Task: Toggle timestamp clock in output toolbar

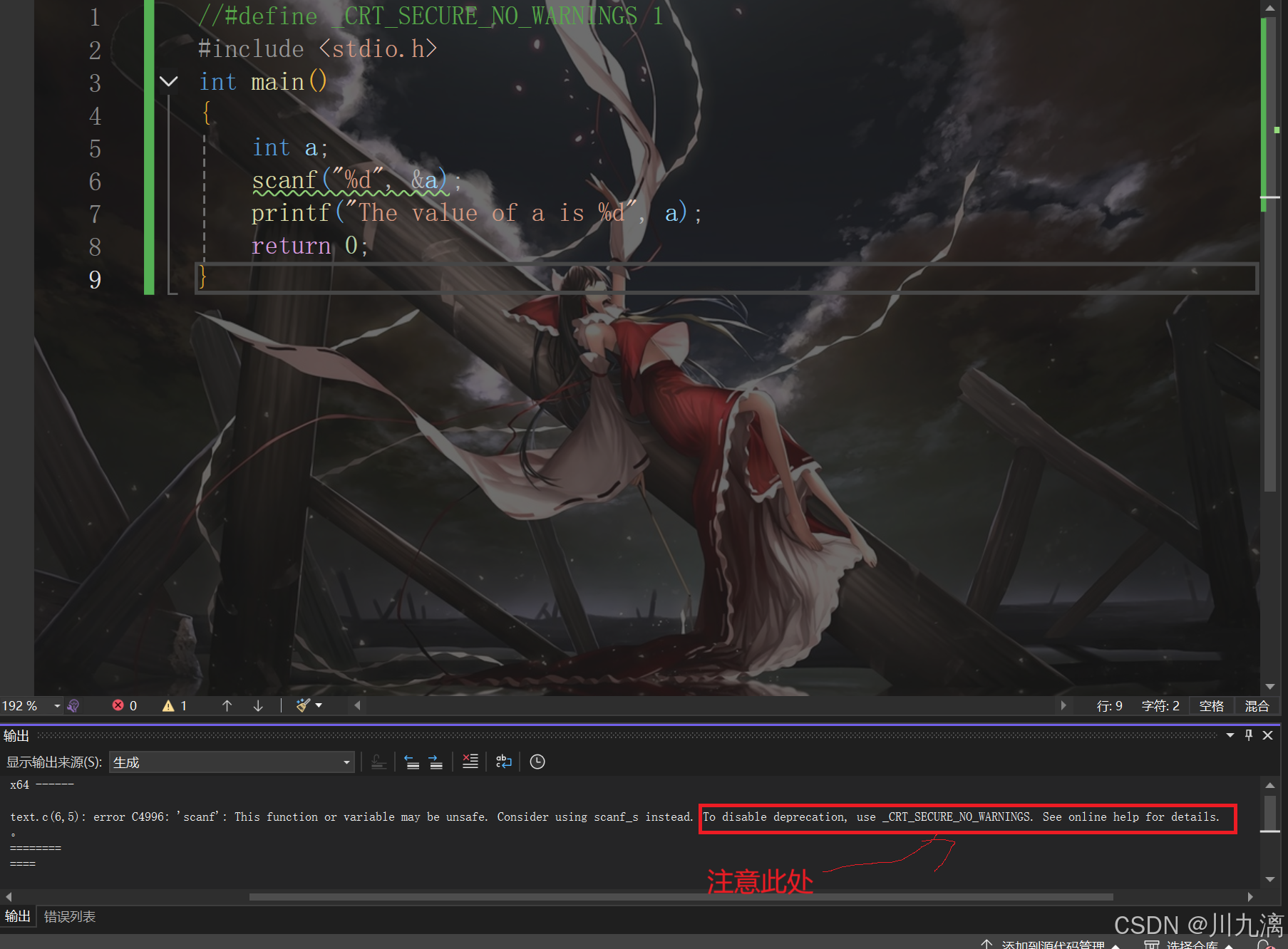Action: (x=537, y=762)
